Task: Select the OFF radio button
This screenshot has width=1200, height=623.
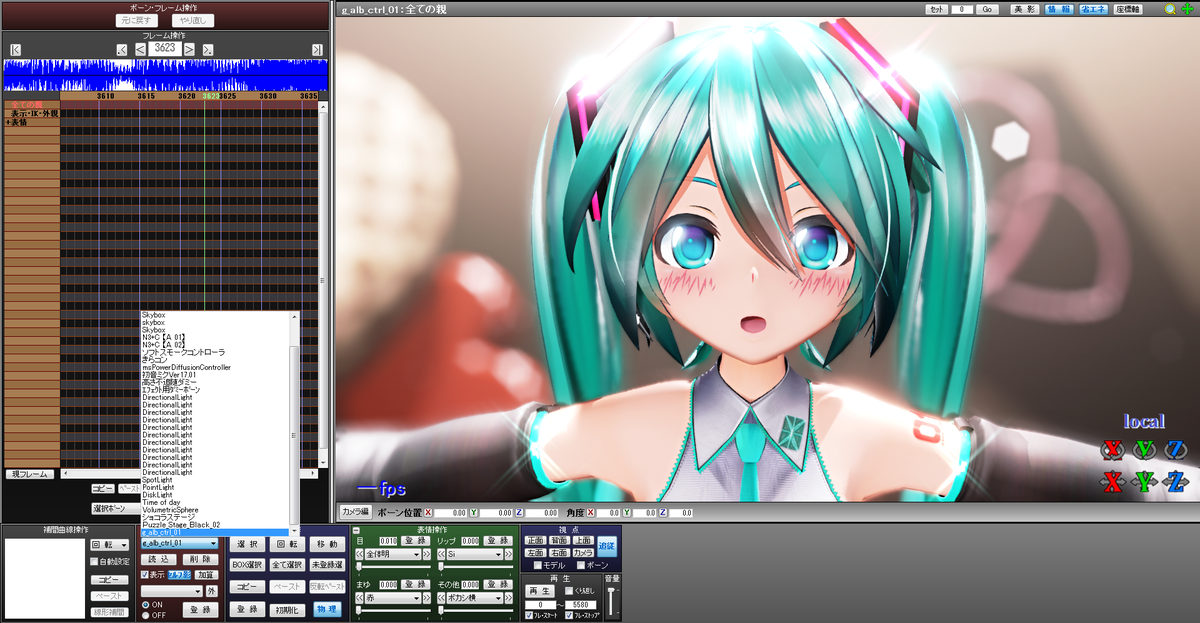Action: (x=145, y=615)
